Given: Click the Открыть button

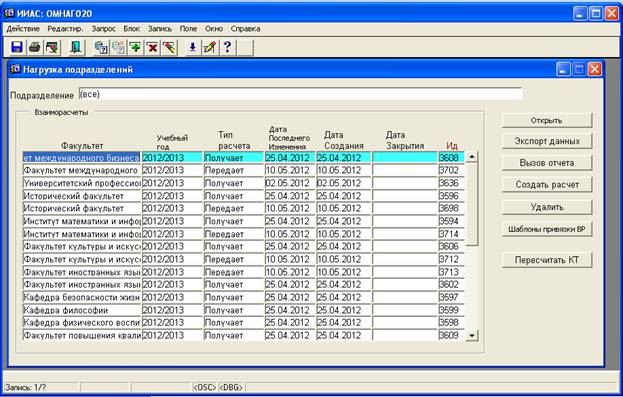Looking at the screenshot, I should click(547, 120).
